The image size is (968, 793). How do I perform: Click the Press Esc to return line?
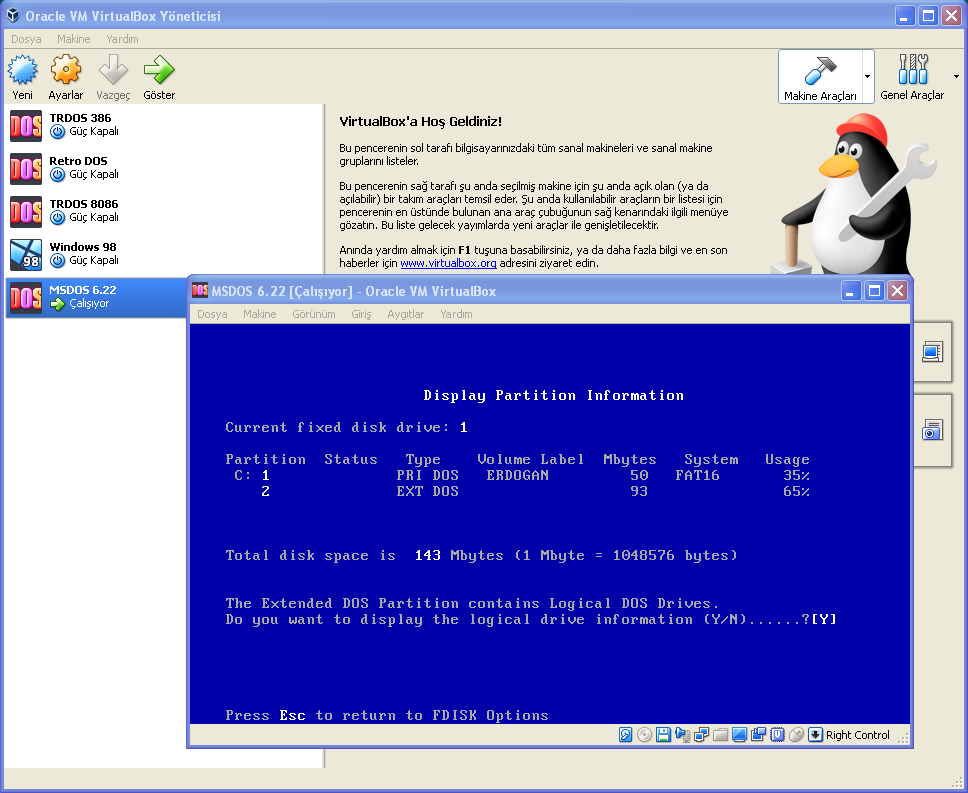(386, 715)
